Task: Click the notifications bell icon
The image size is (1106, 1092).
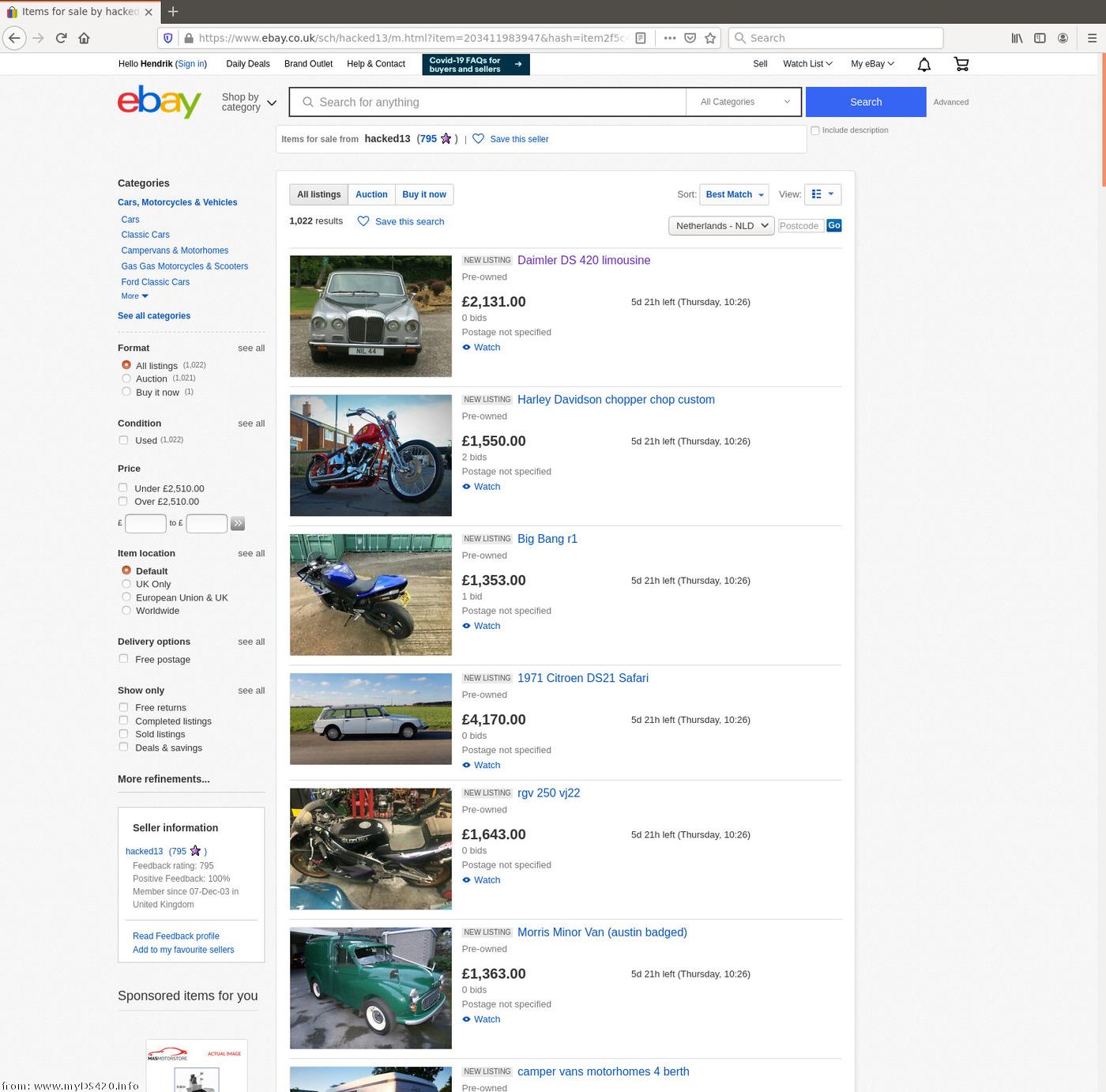Action: [924, 64]
